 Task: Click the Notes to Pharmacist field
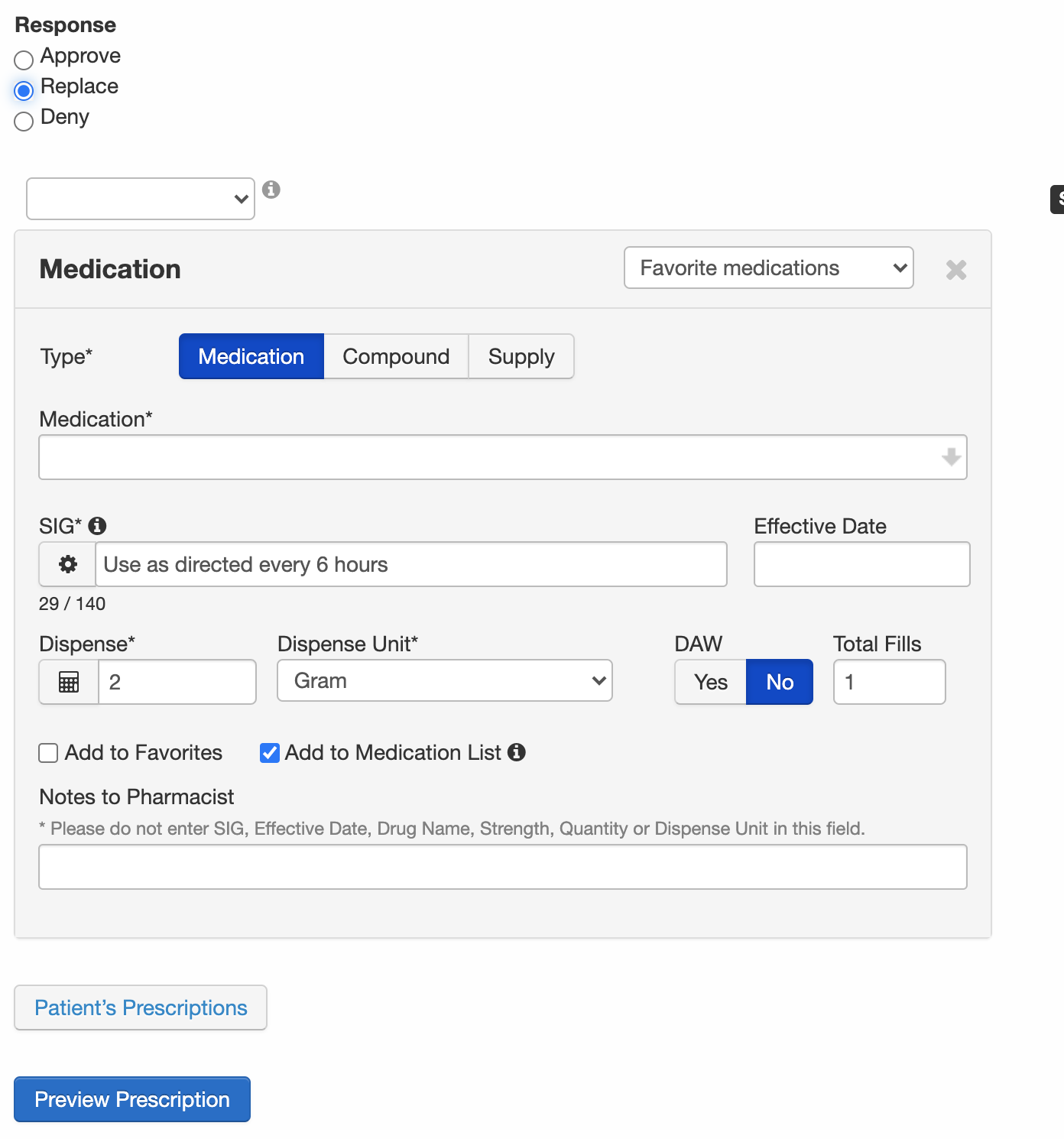click(503, 867)
